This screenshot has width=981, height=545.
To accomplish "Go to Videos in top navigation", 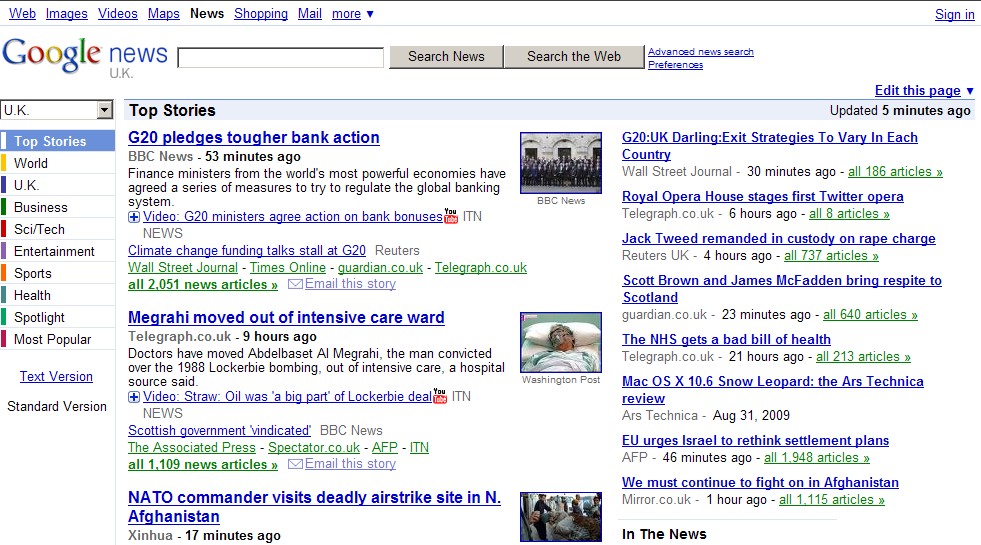I will (118, 13).
